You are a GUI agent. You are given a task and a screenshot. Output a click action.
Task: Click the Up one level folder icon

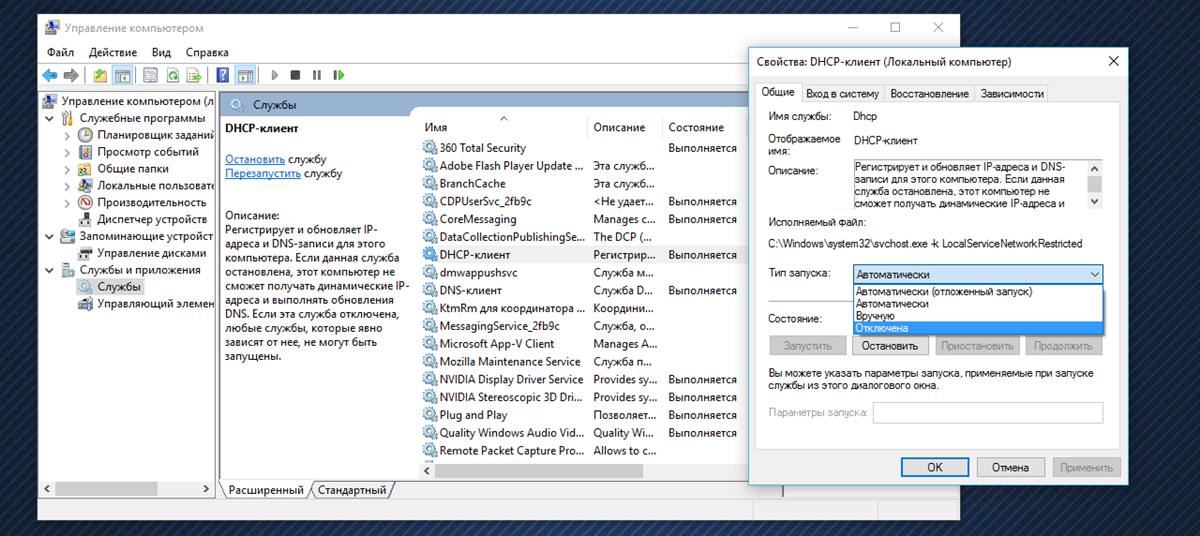pyautogui.click(x=100, y=75)
